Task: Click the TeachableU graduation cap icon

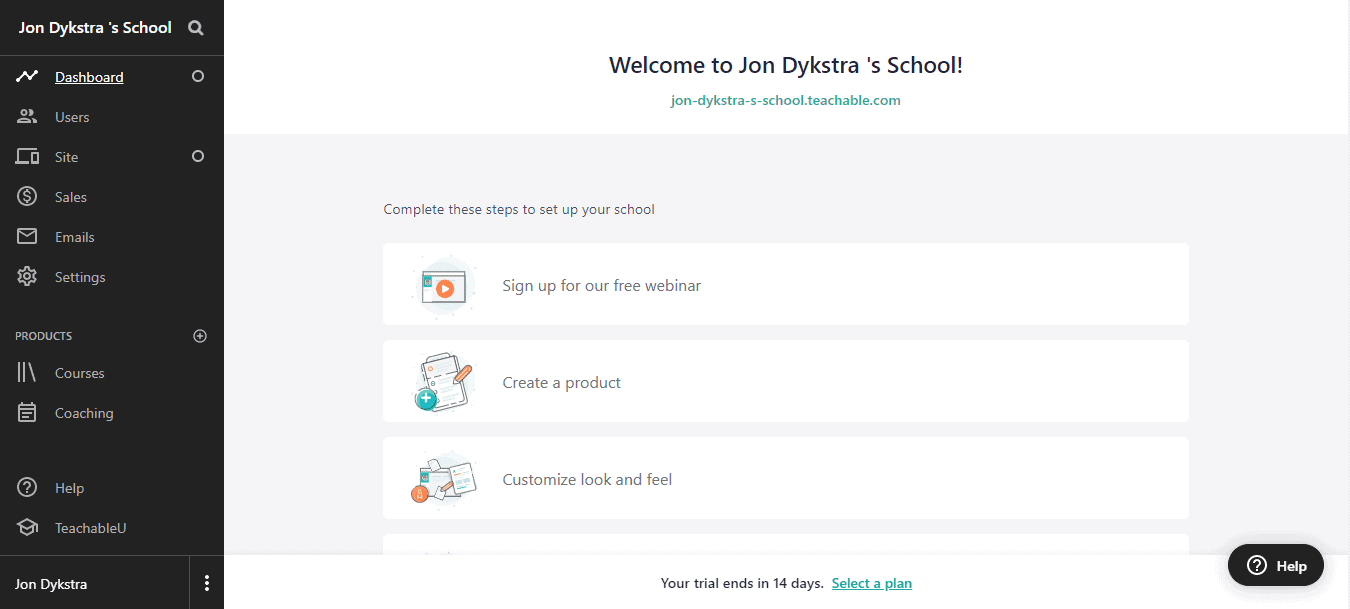Action: tap(27, 528)
